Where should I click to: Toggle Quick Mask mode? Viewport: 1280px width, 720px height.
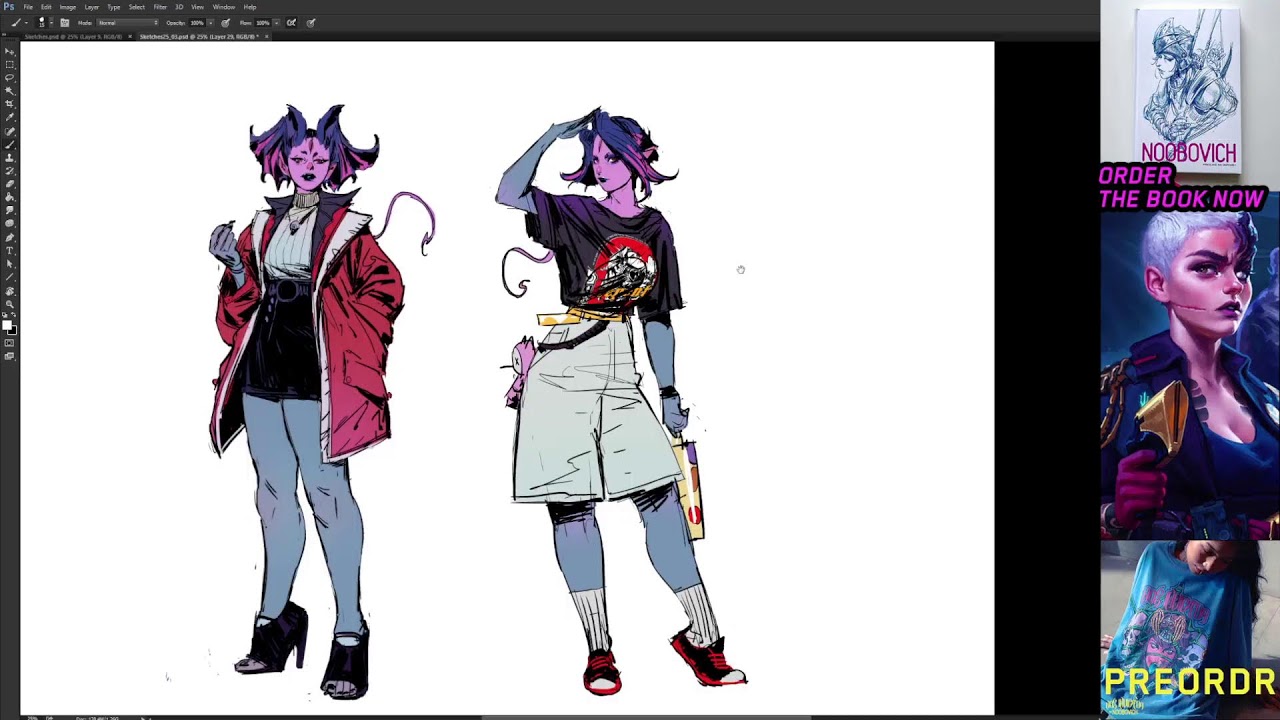10,342
